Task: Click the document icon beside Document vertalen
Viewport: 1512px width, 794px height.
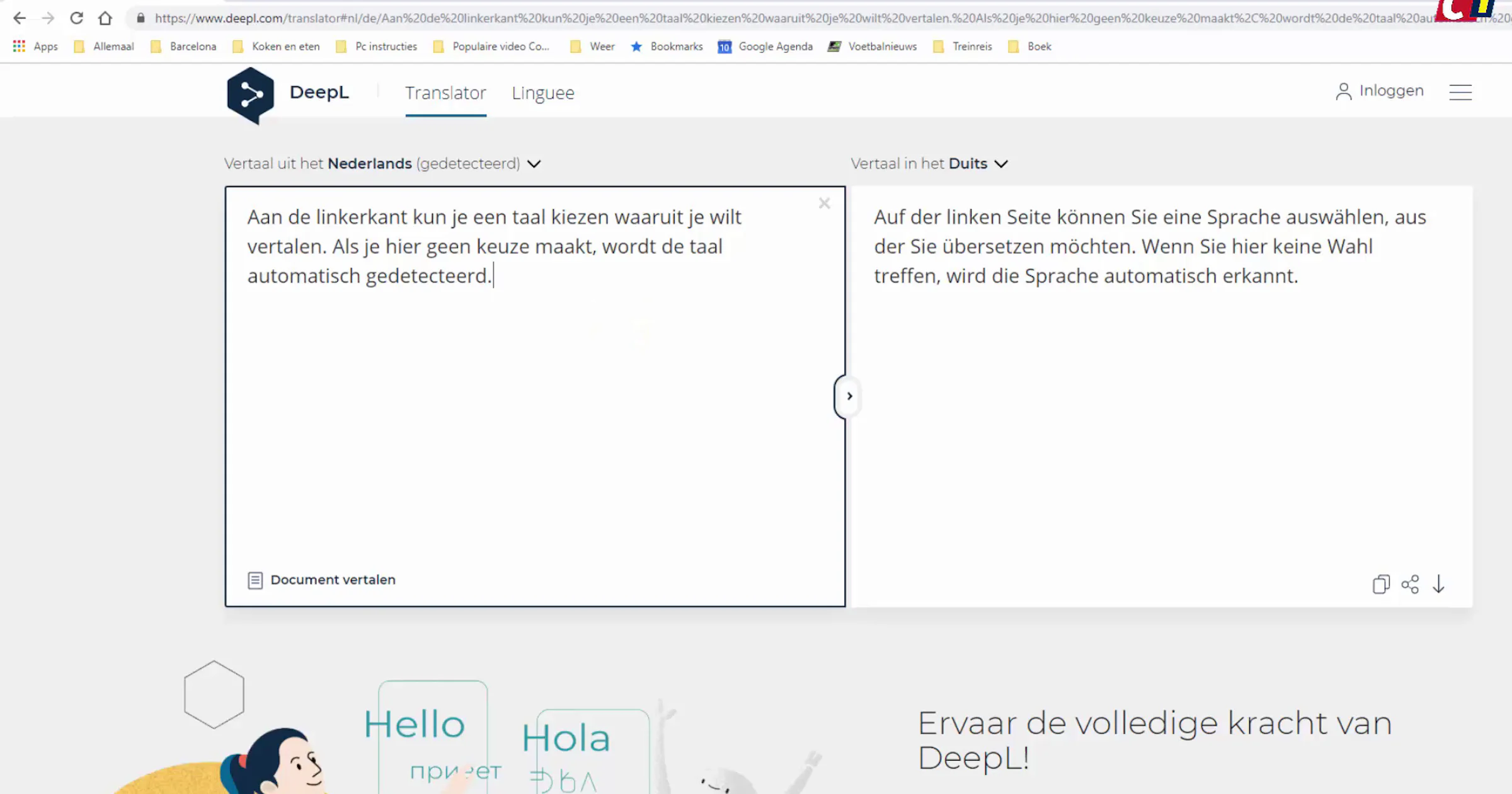Action: coord(255,580)
